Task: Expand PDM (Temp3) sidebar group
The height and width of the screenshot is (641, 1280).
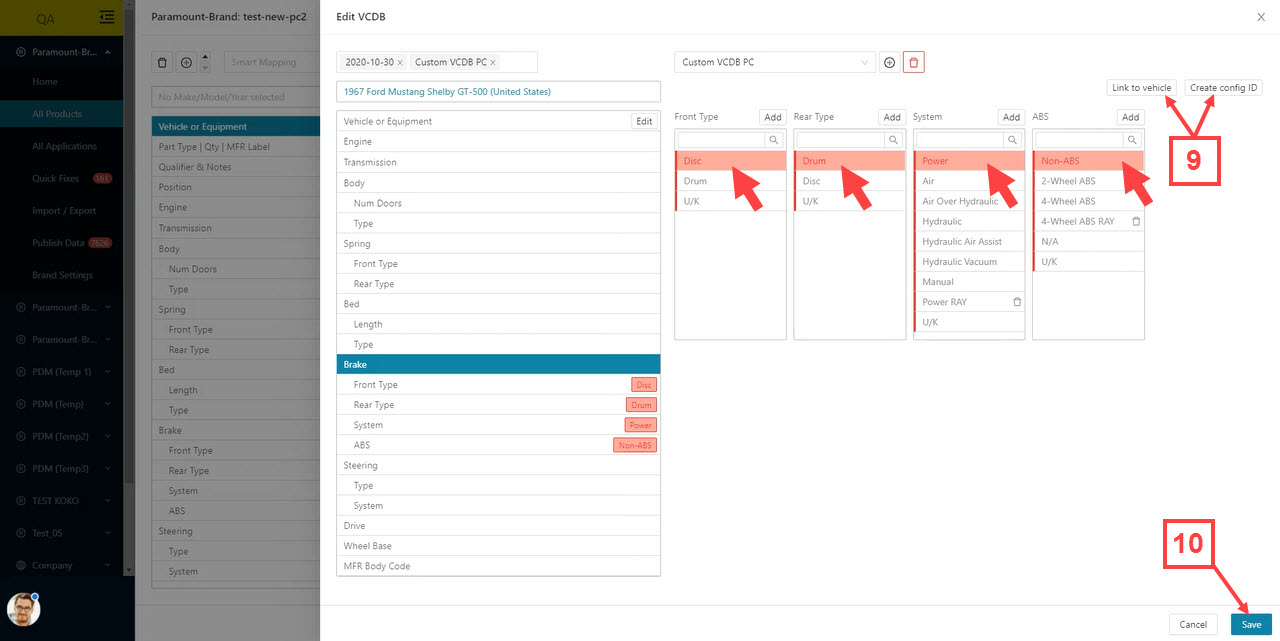Action: 107,468
